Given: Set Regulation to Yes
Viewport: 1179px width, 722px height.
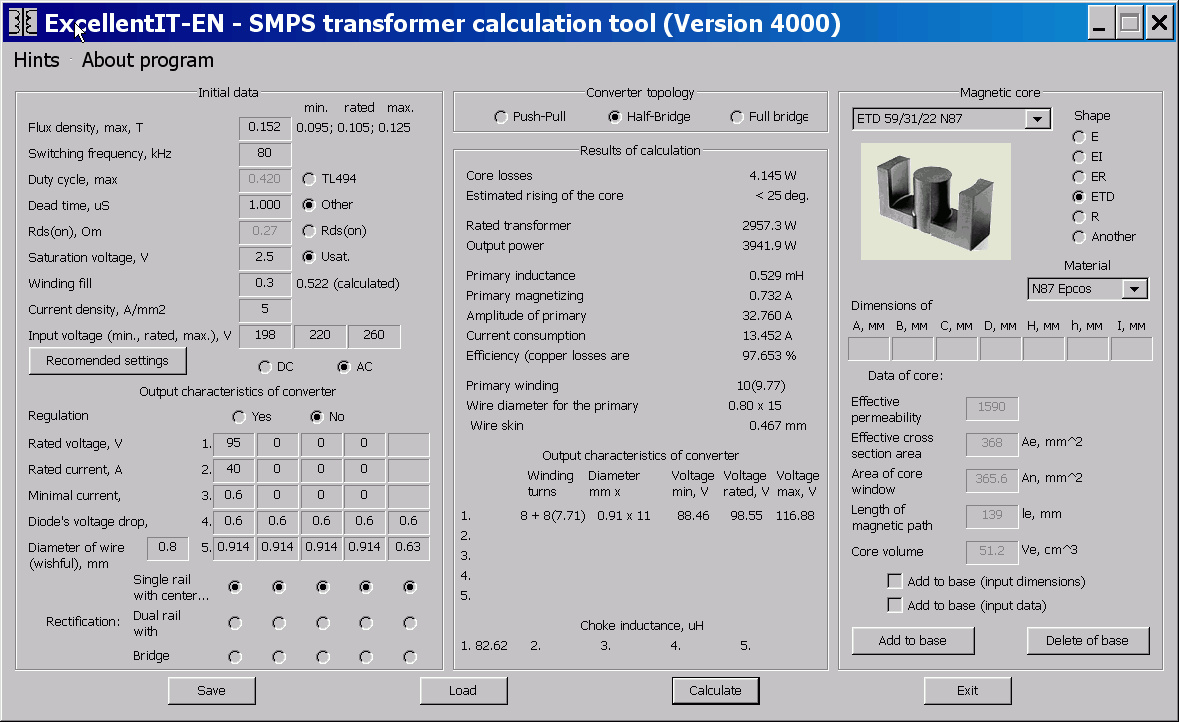Looking at the screenshot, I should [252, 417].
